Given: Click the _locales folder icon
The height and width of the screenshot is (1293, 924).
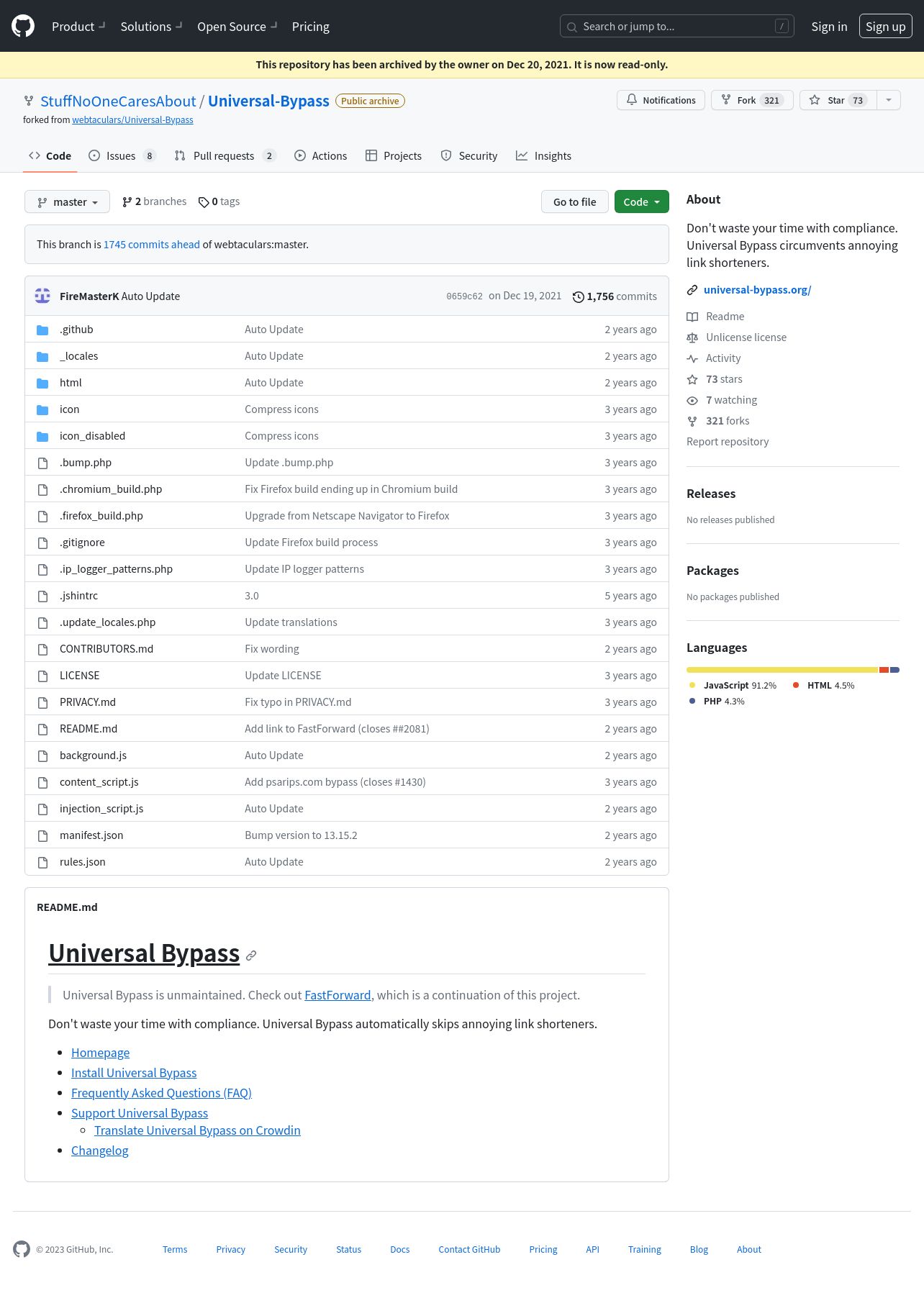Looking at the screenshot, I should [42, 356].
